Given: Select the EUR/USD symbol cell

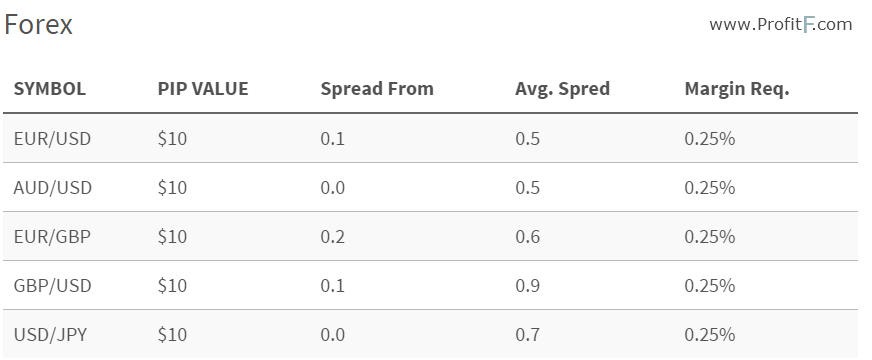Looking at the screenshot, I should tap(52, 139).
